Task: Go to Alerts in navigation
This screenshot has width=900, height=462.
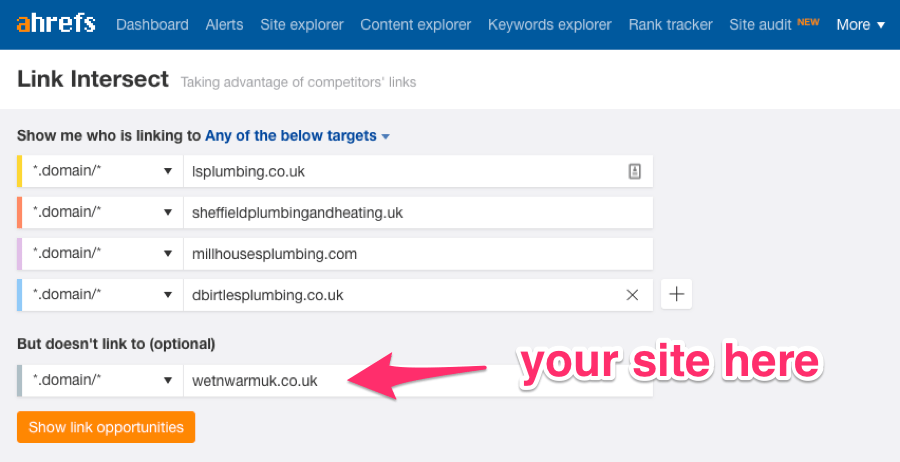Action: click(224, 24)
